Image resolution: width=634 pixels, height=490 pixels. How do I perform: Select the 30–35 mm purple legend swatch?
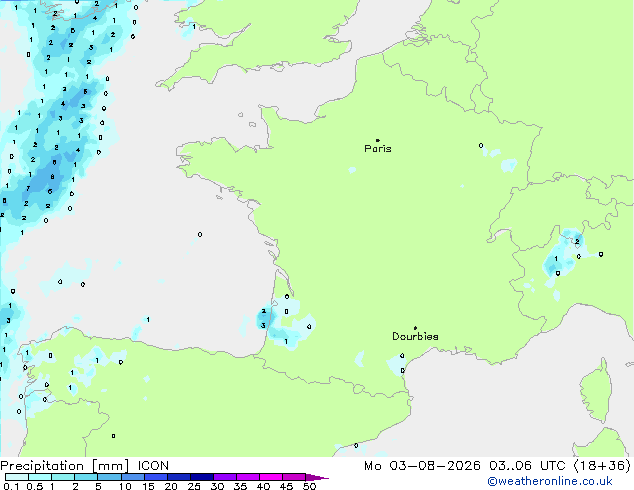[x=224, y=477]
